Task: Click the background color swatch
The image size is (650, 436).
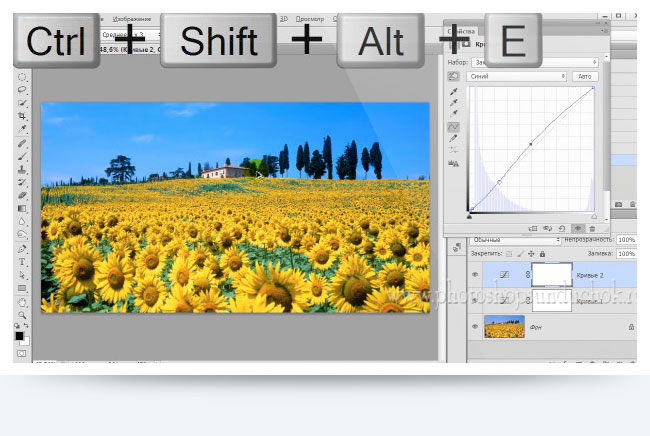Action: pyautogui.click(x=26, y=342)
